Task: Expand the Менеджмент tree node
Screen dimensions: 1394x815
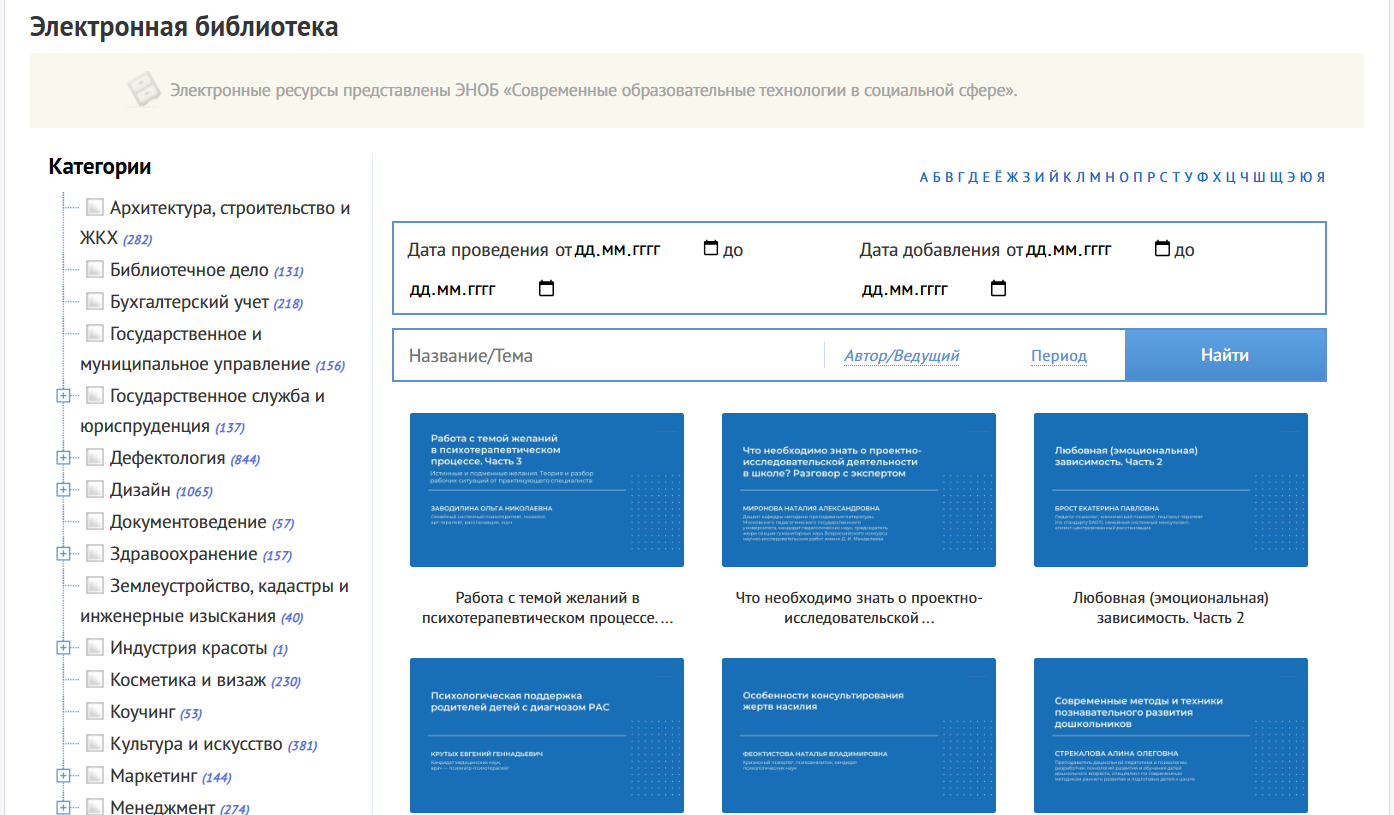Action: tap(63, 807)
